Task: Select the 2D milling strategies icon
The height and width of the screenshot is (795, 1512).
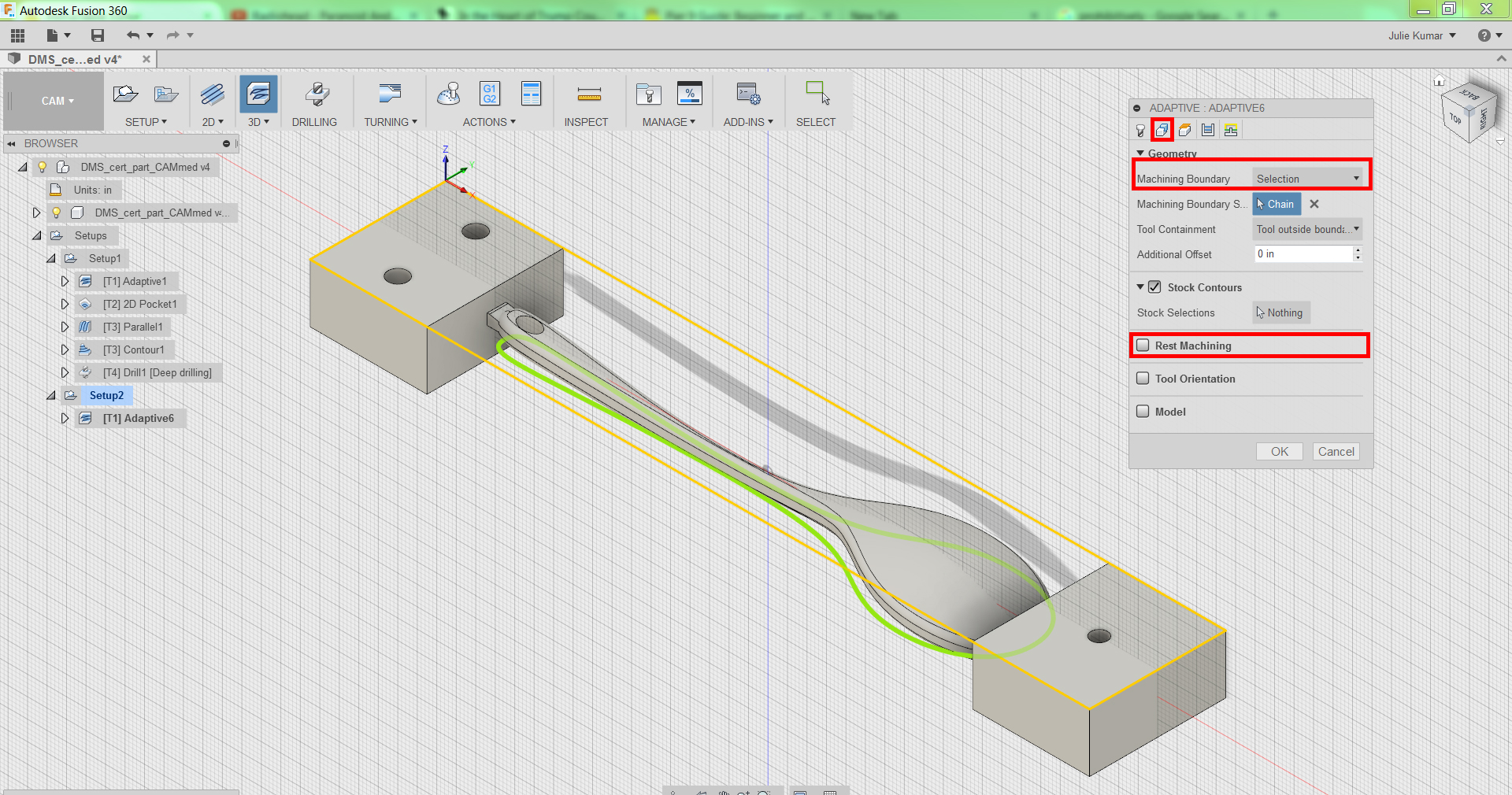Action: [x=212, y=94]
